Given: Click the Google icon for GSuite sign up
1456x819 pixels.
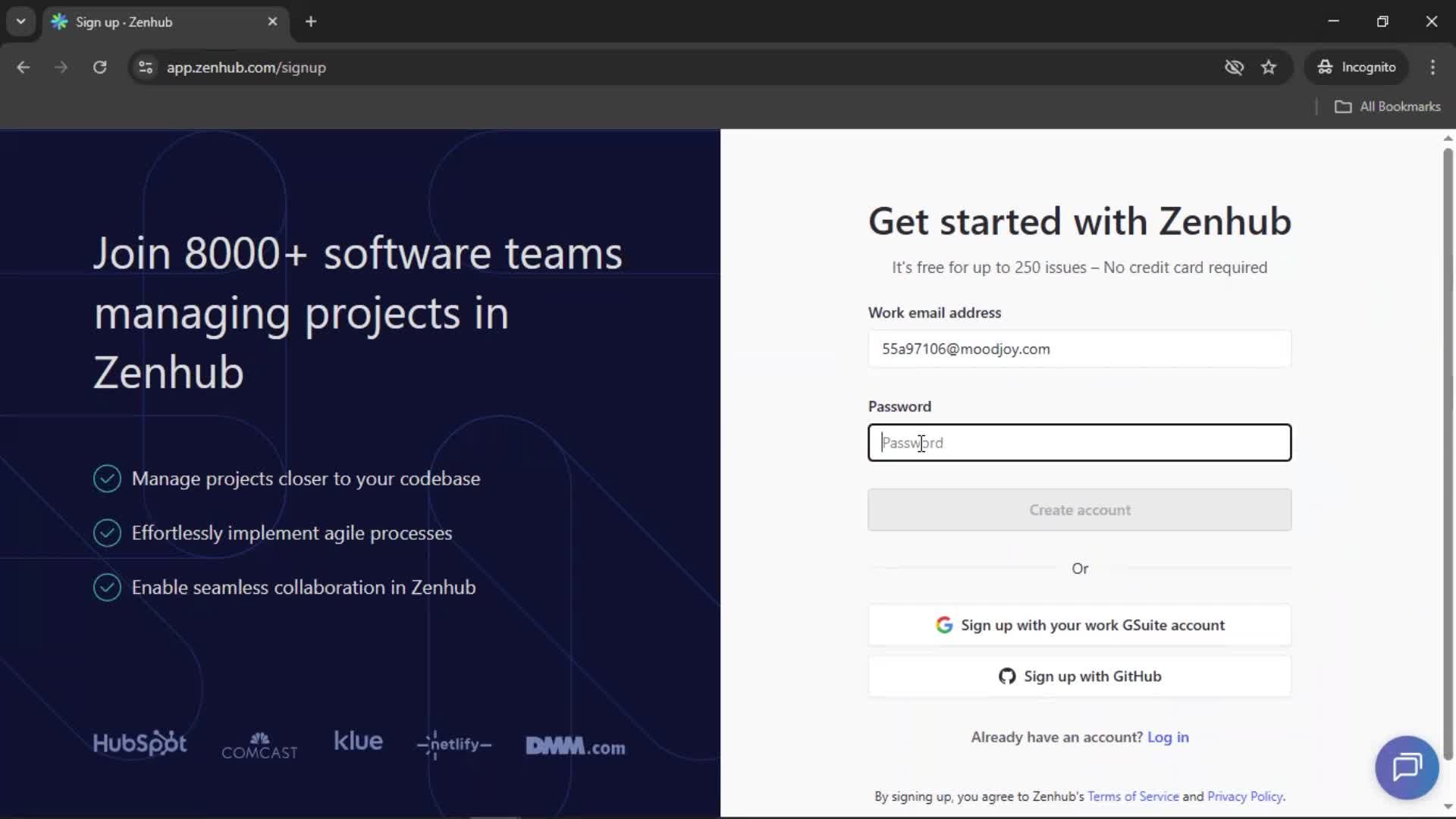Looking at the screenshot, I should pos(944,625).
